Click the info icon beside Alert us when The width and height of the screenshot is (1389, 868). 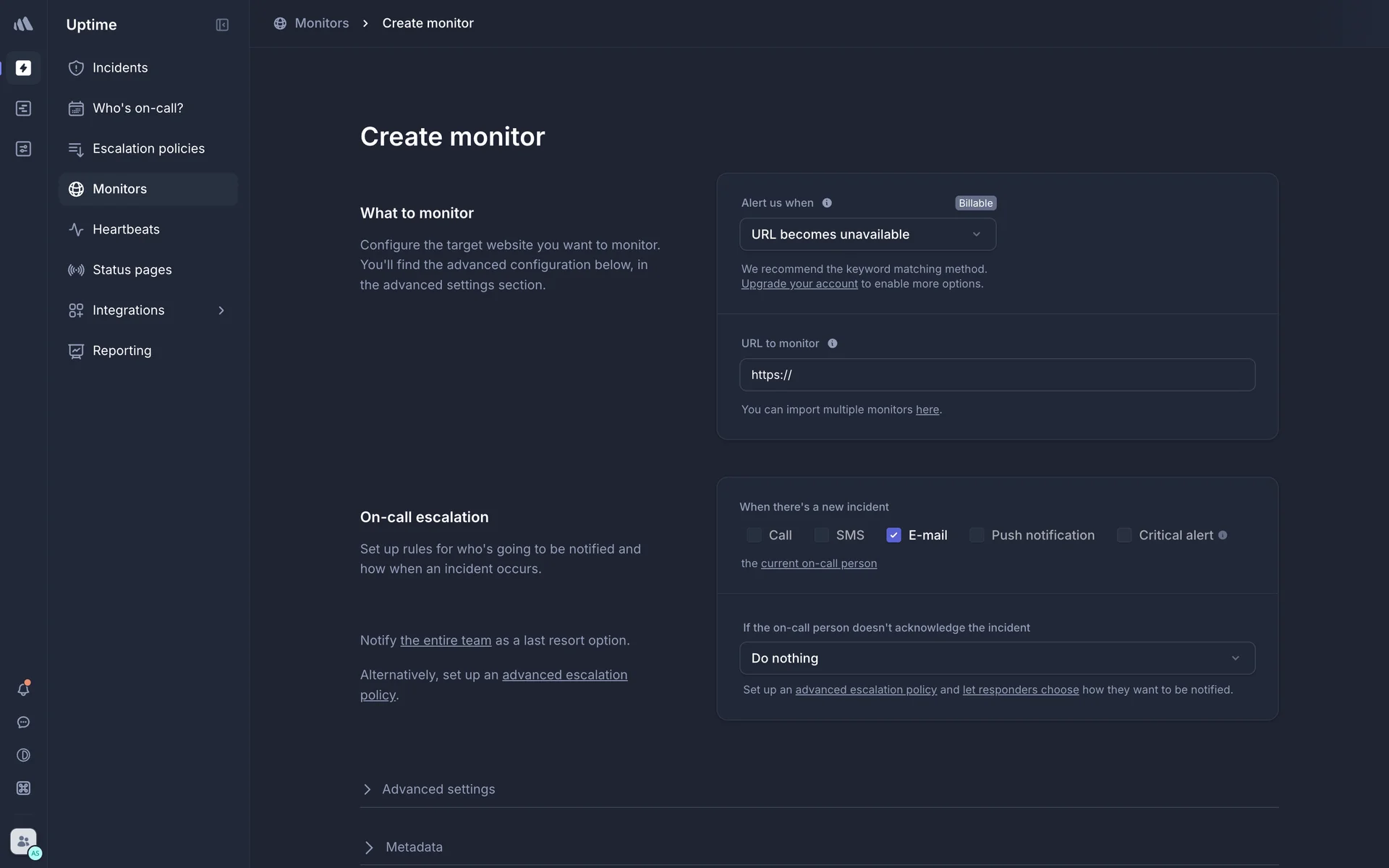(827, 203)
